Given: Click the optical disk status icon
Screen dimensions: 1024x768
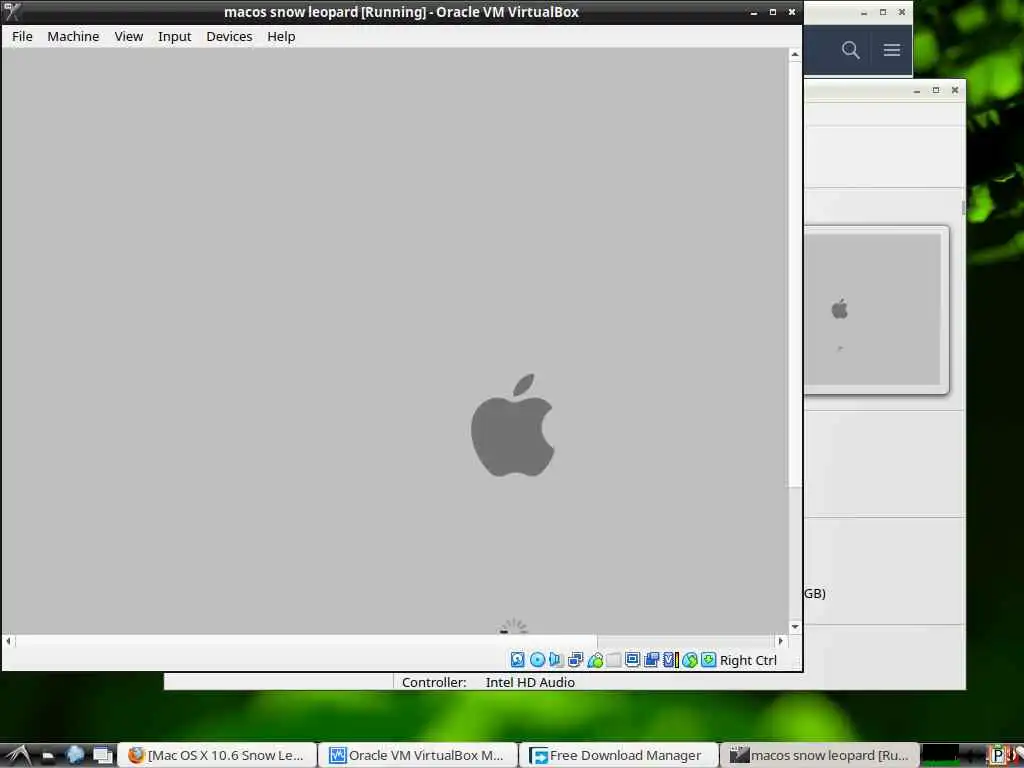Looking at the screenshot, I should pos(537,660).
